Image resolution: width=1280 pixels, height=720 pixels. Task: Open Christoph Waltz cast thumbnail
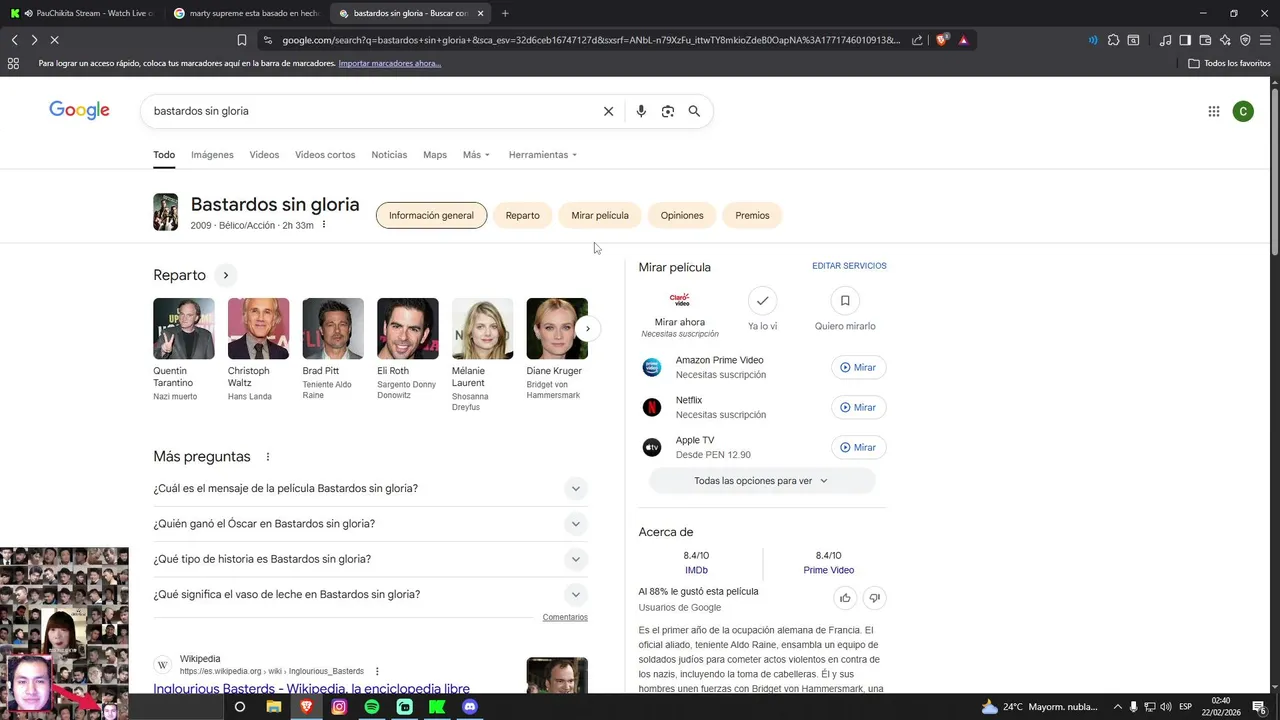258,328
